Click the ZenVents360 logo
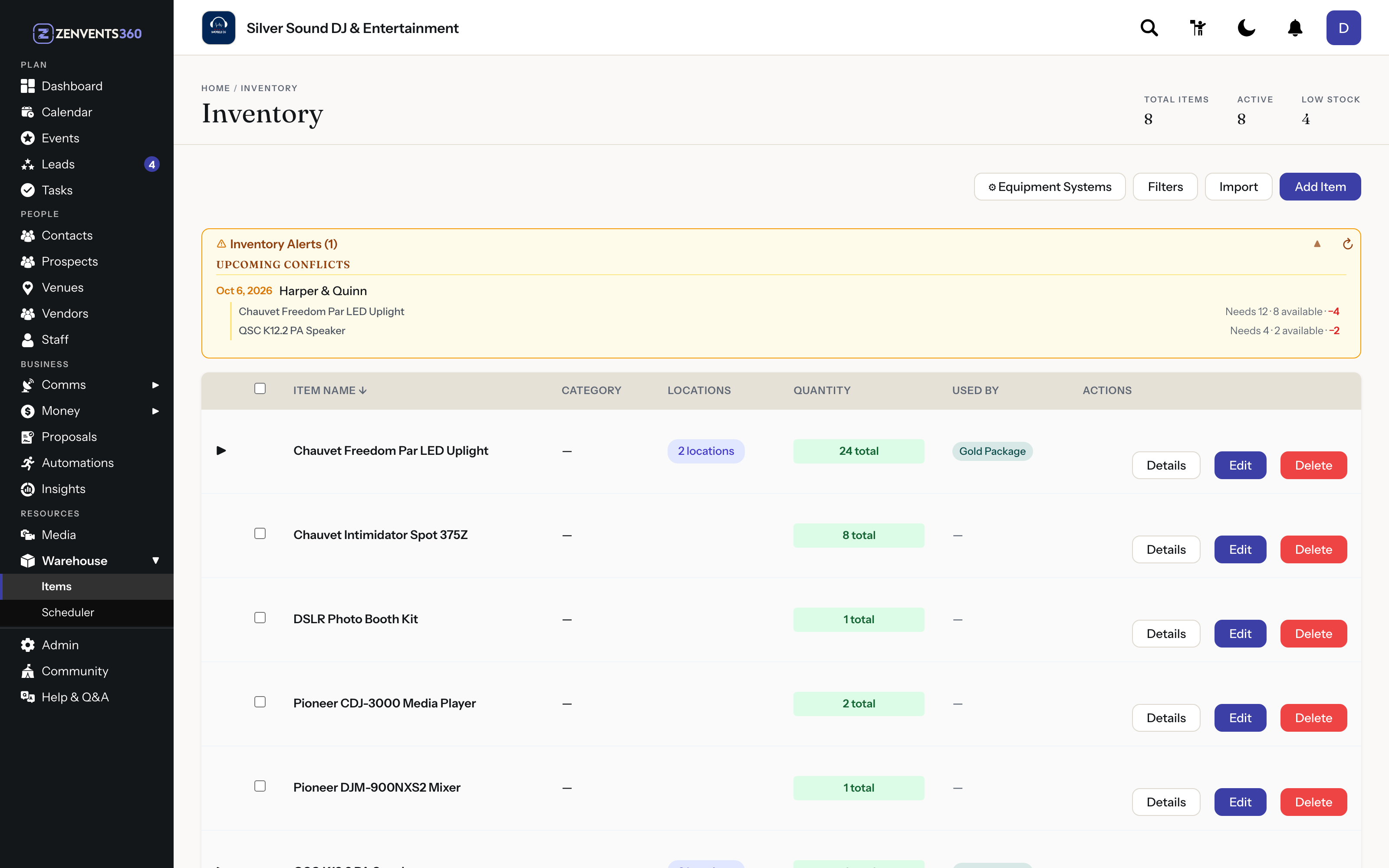The width and height of the screenshot is (1389, 868). [x=87, y=33]
